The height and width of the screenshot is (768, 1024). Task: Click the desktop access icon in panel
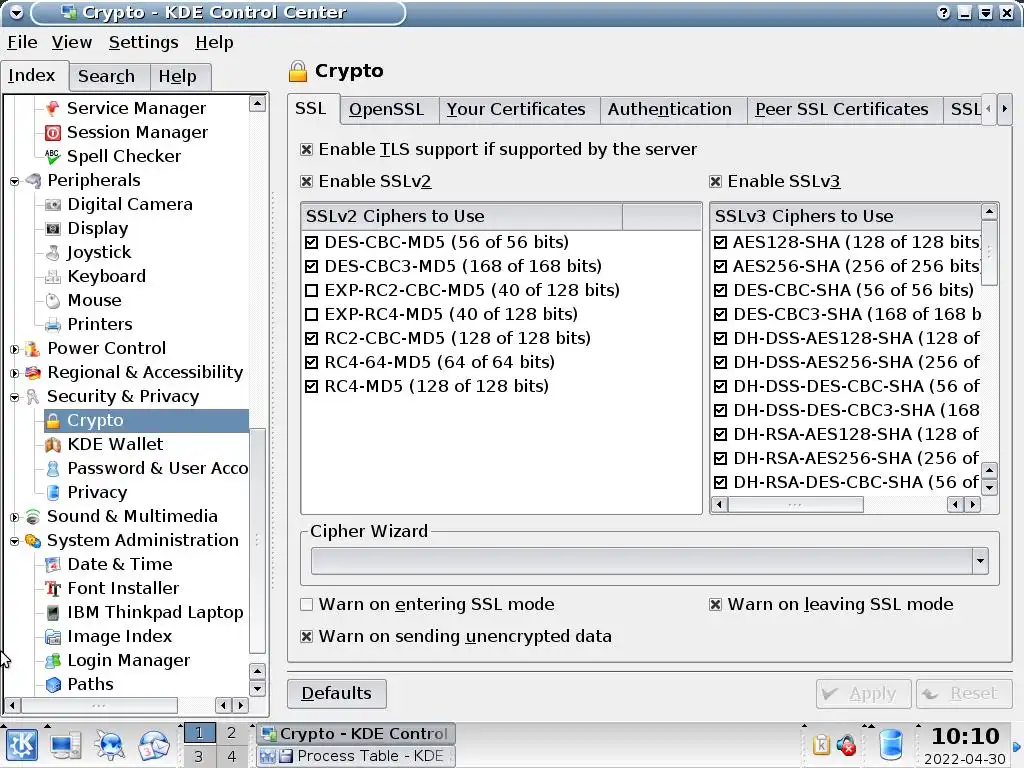66,744
